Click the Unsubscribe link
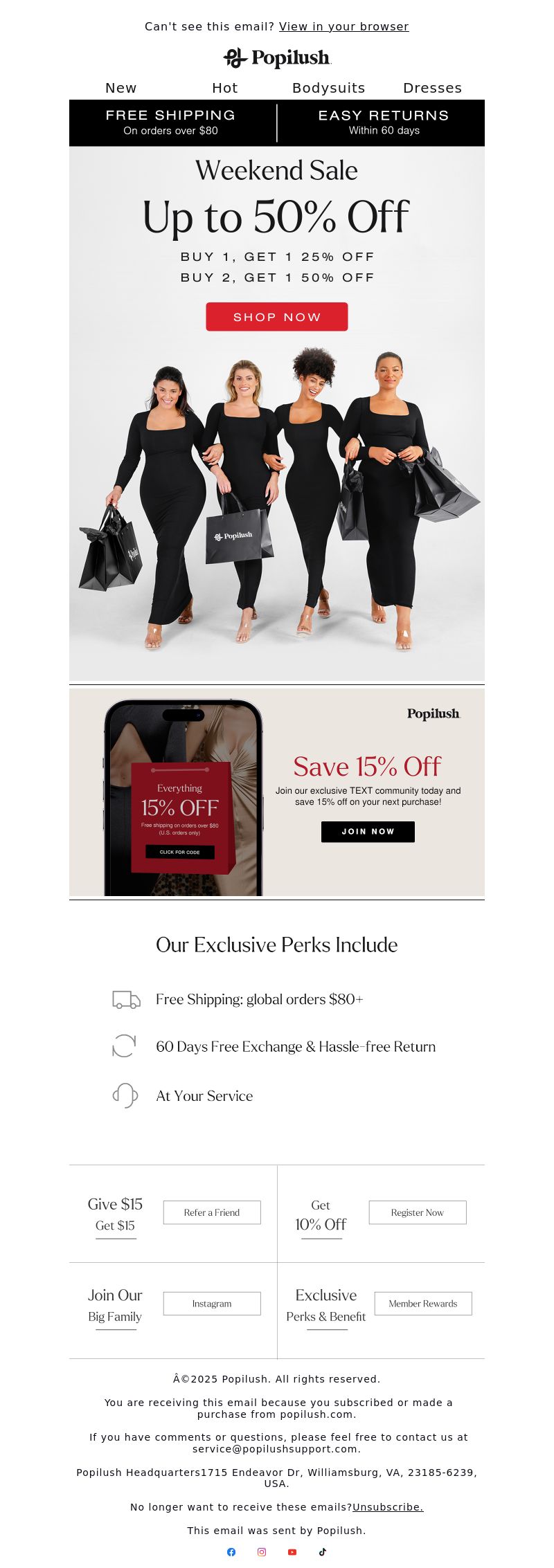 tap(388, 1507)
